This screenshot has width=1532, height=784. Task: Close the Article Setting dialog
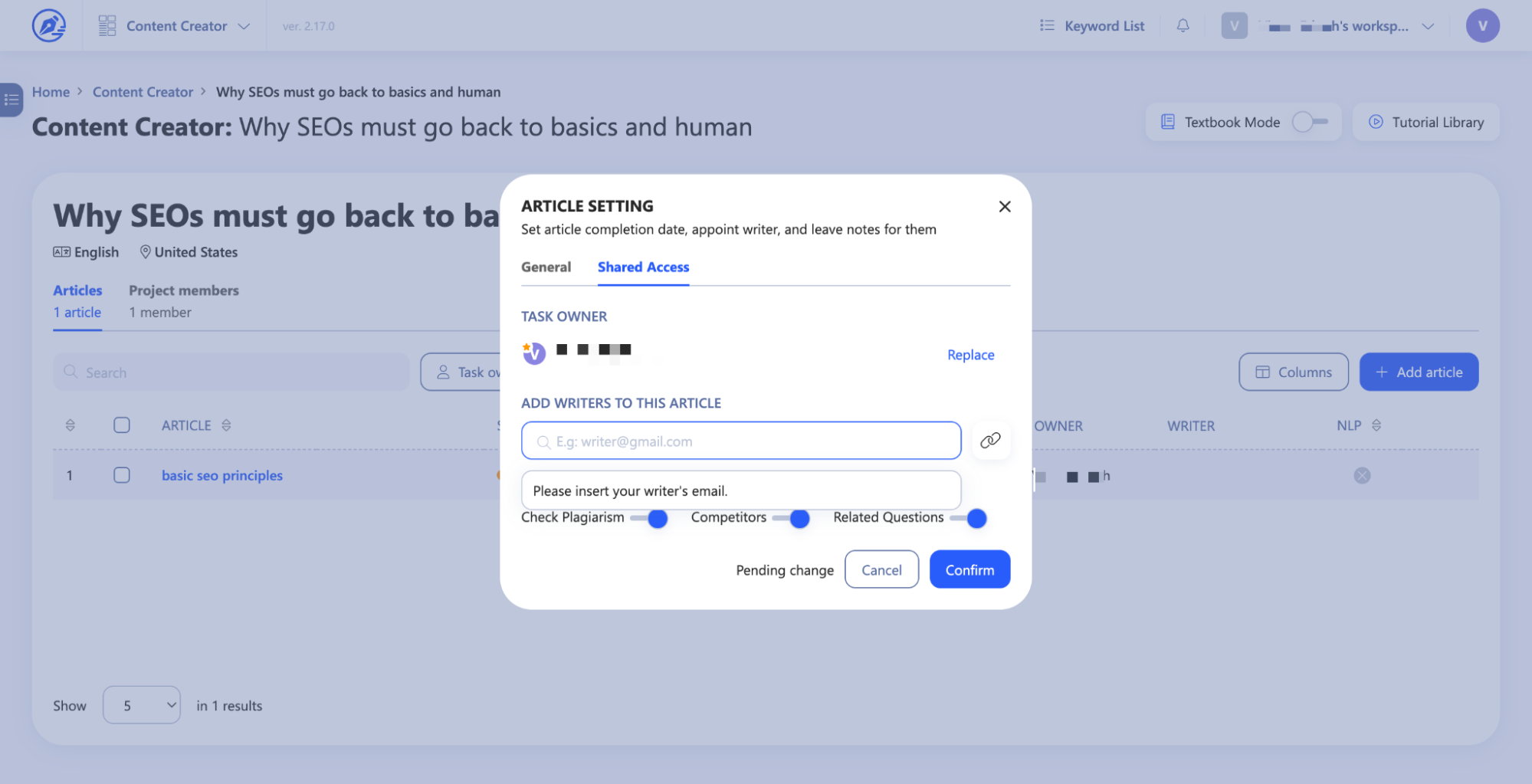coord(1005,206)
